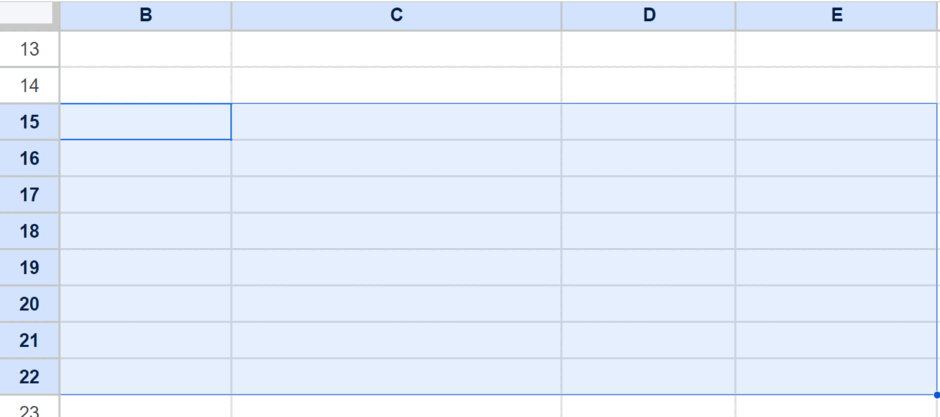Select column D header
Viewport: 940px width, 417px height.
[x=649, y=16]
